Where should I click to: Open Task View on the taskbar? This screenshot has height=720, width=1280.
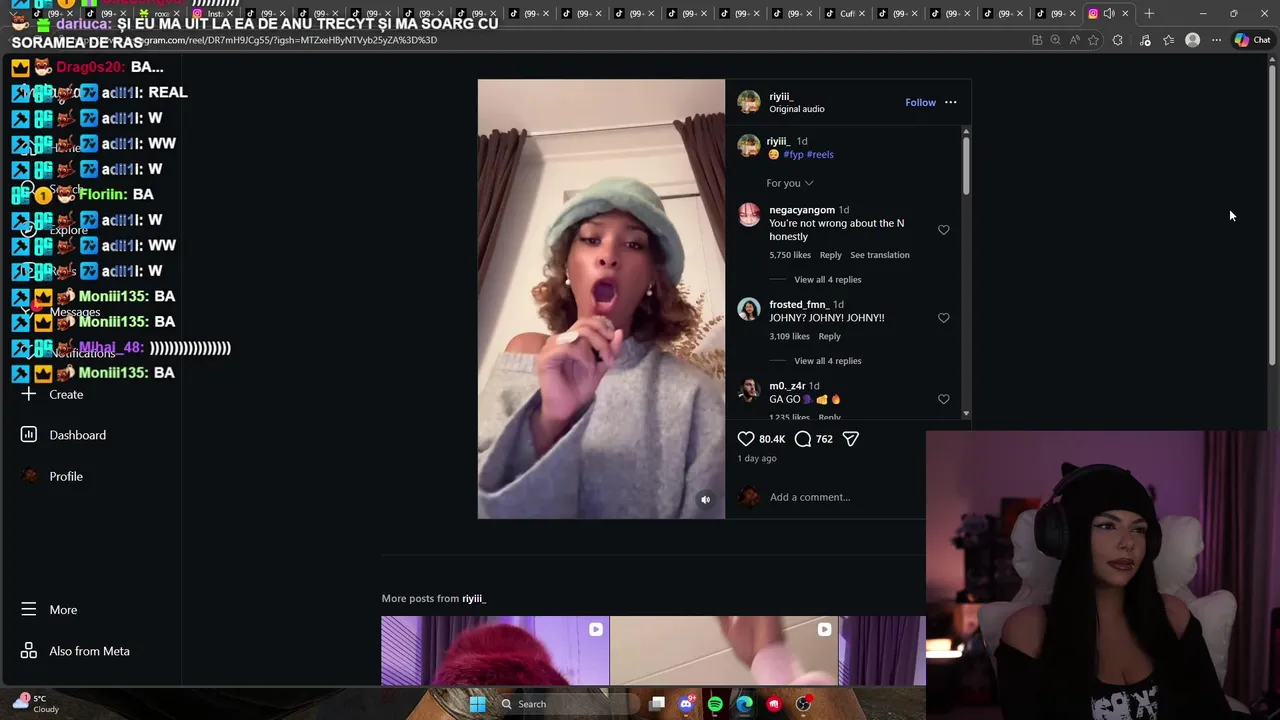click(657, 704)
